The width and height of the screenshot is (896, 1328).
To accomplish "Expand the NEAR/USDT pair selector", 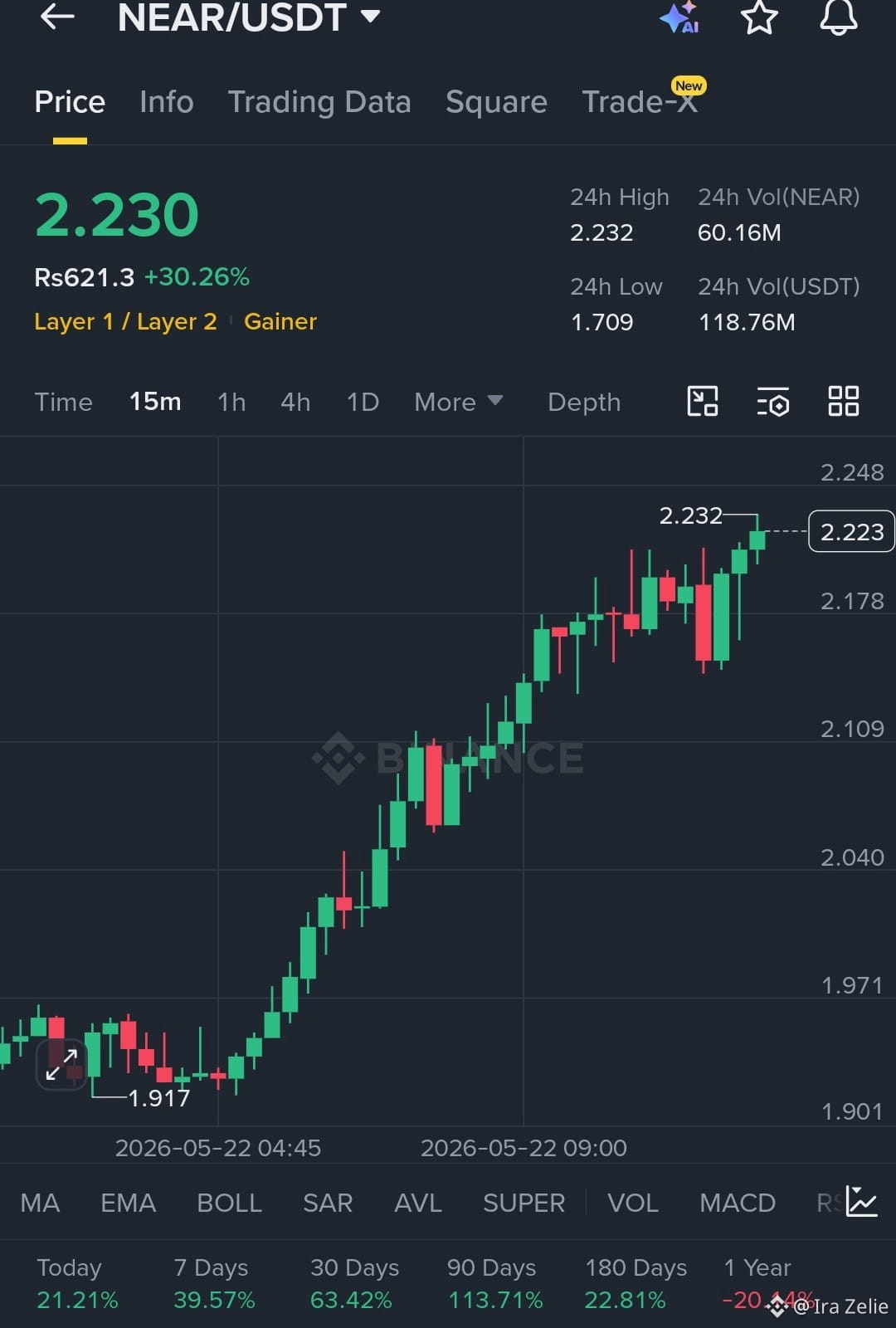I will [249, 17].
